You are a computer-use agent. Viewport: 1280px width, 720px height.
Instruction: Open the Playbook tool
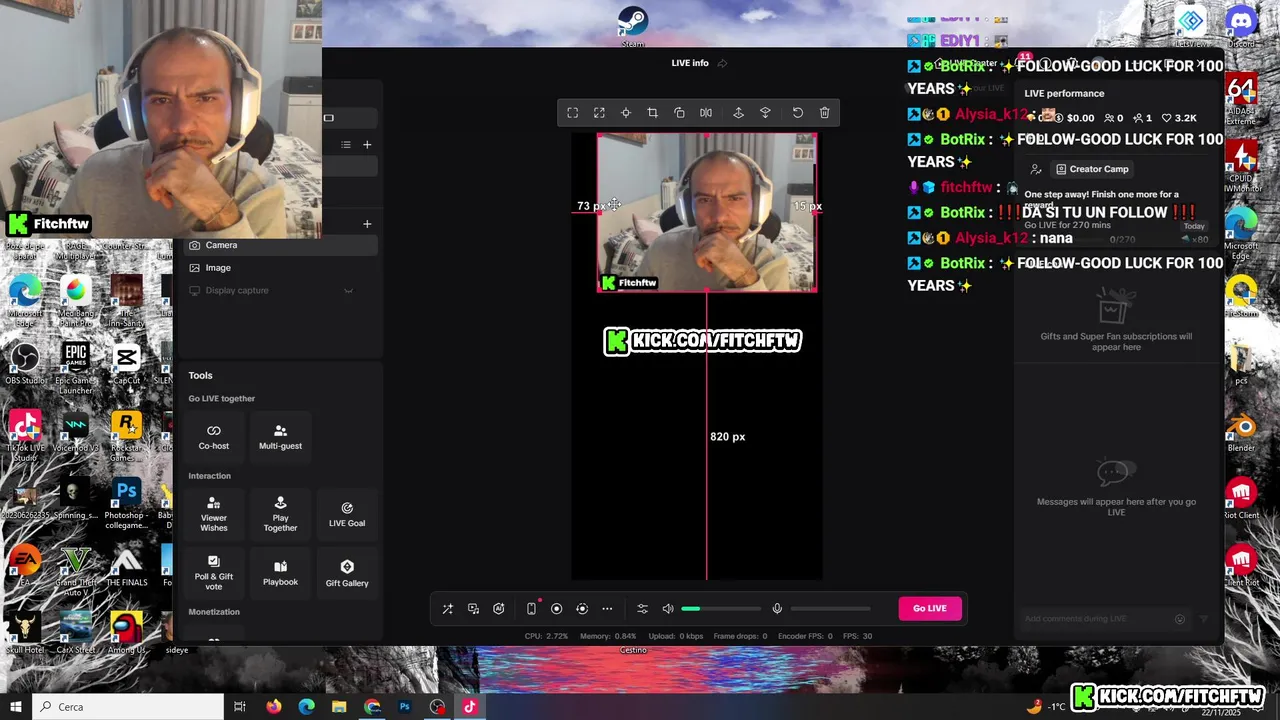pyautogui.click(x=280, y=572)
